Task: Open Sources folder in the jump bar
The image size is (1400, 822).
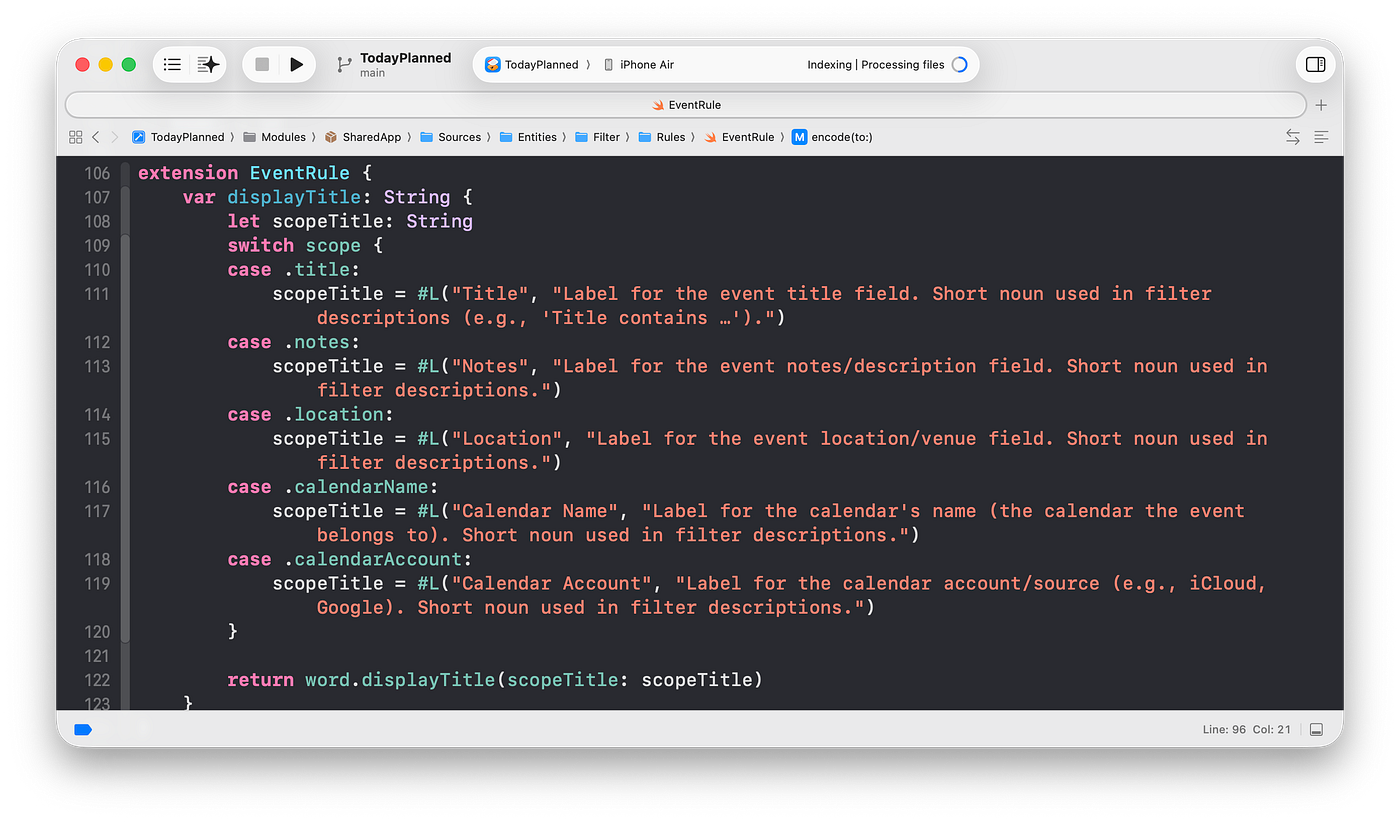Action: [x=450, y=137]
